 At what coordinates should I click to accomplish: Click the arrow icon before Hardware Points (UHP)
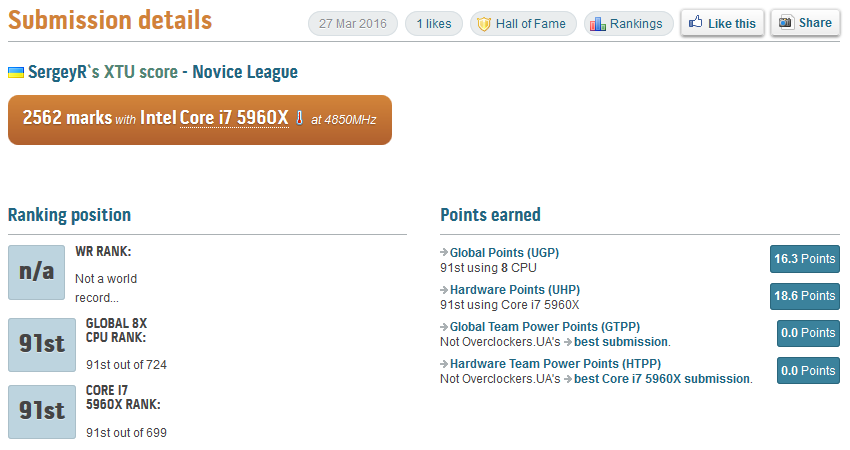click(444, 290)
